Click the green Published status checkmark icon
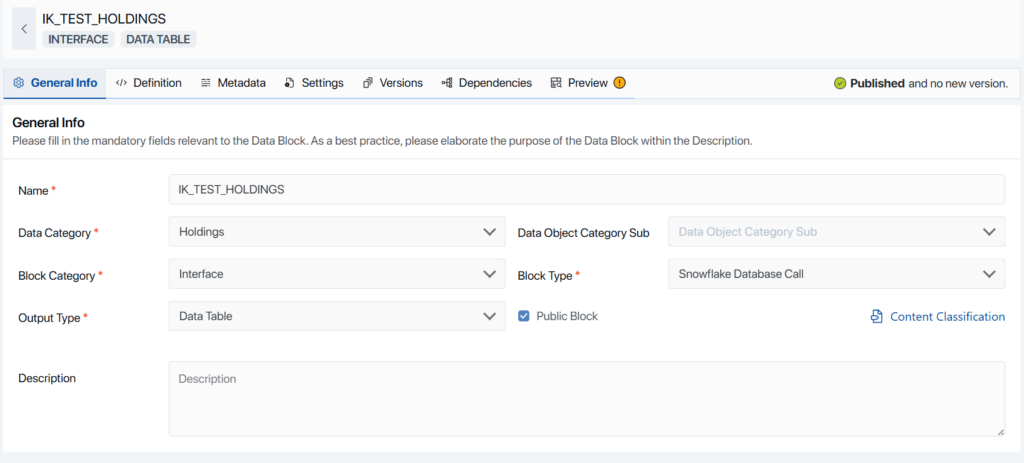Viewport: 1024px width, 463px height. coord(840,84)
